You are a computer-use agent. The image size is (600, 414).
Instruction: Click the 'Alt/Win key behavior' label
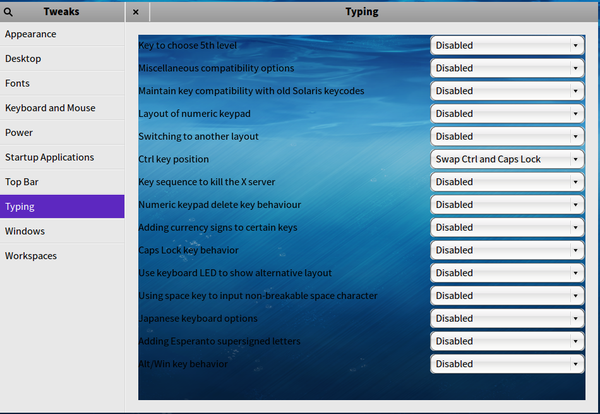click(183, 364)
